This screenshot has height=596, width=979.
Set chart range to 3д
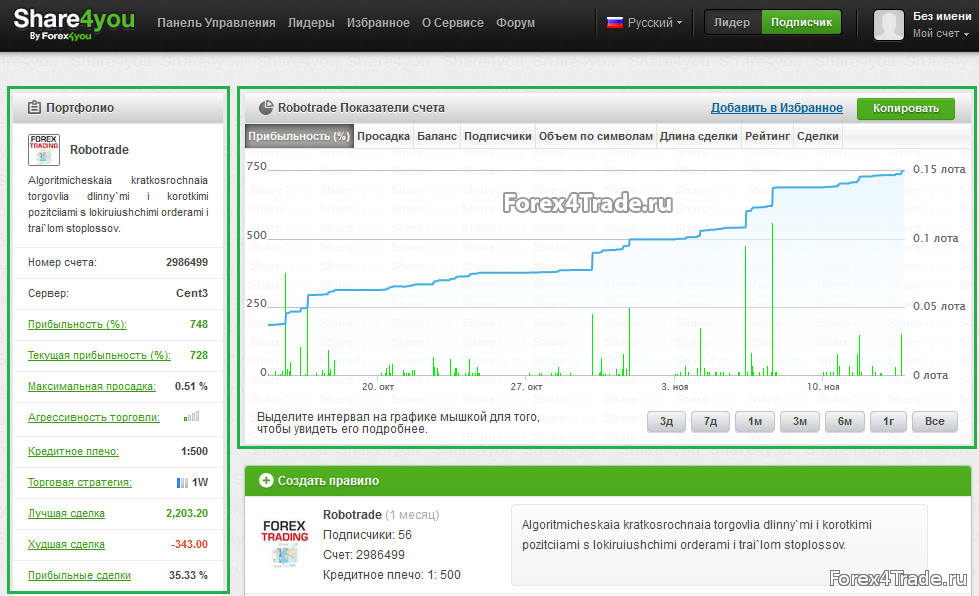[666, 422]
